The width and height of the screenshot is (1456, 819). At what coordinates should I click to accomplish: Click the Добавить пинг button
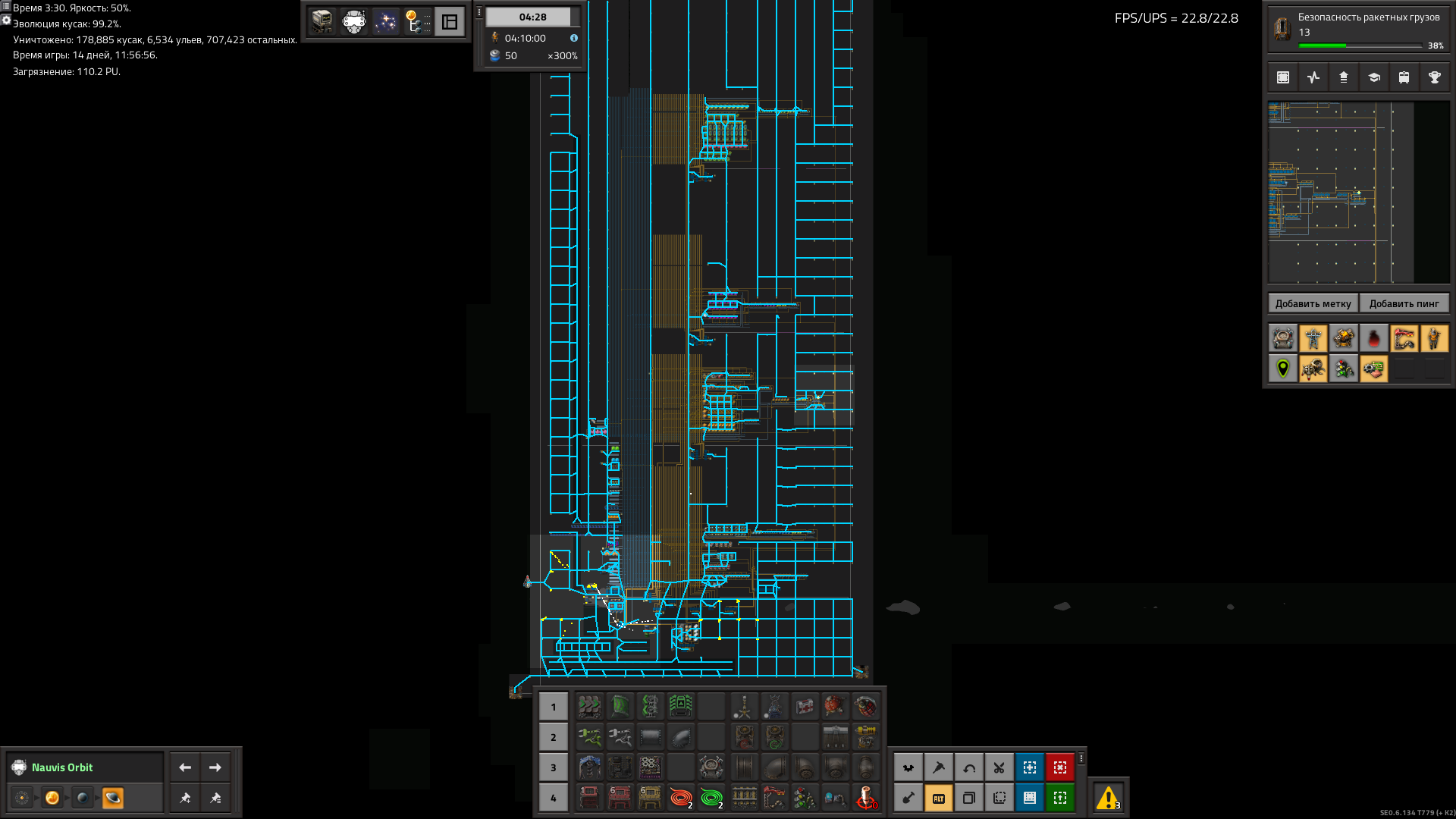click(x=1404, y=303)
